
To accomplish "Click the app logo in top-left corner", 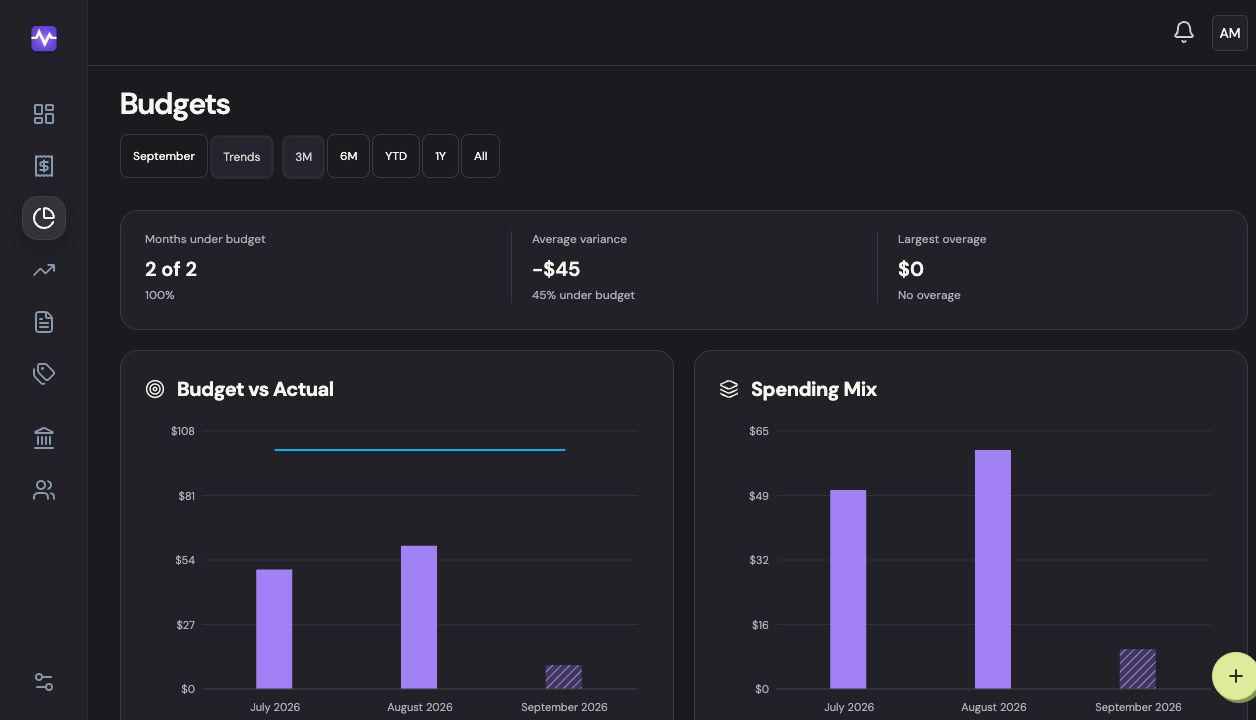I will point(44,38).
